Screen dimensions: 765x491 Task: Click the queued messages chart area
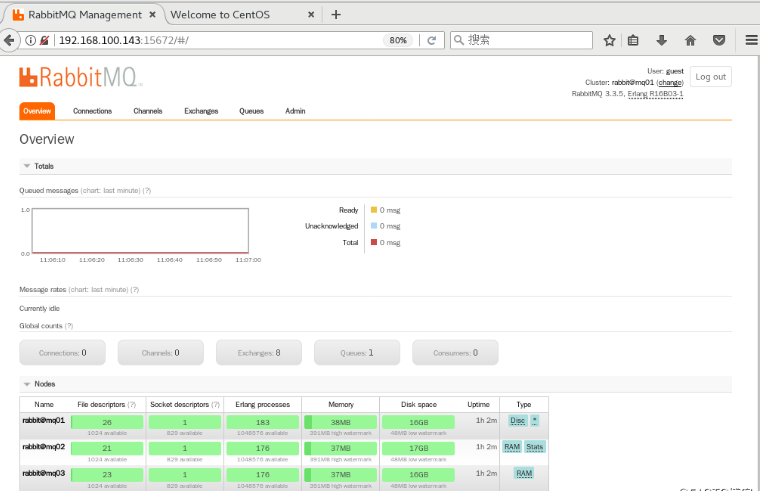click(x=141, y=230)
